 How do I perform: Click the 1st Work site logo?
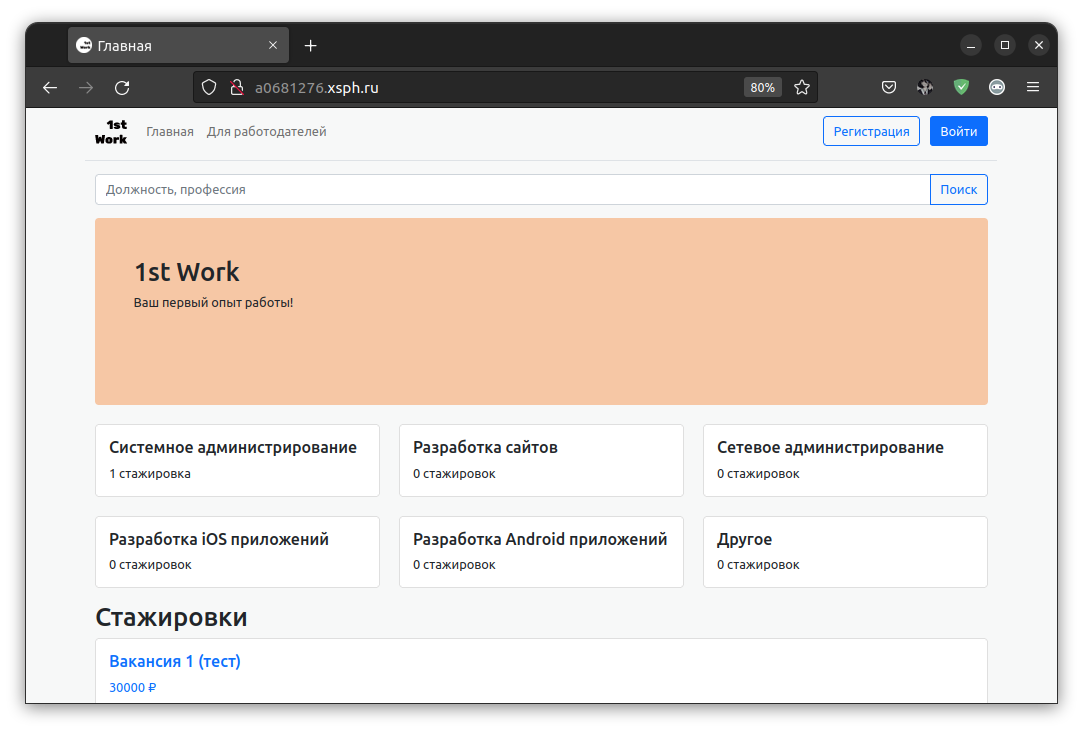pyautogui.click(x=111, y=132)
